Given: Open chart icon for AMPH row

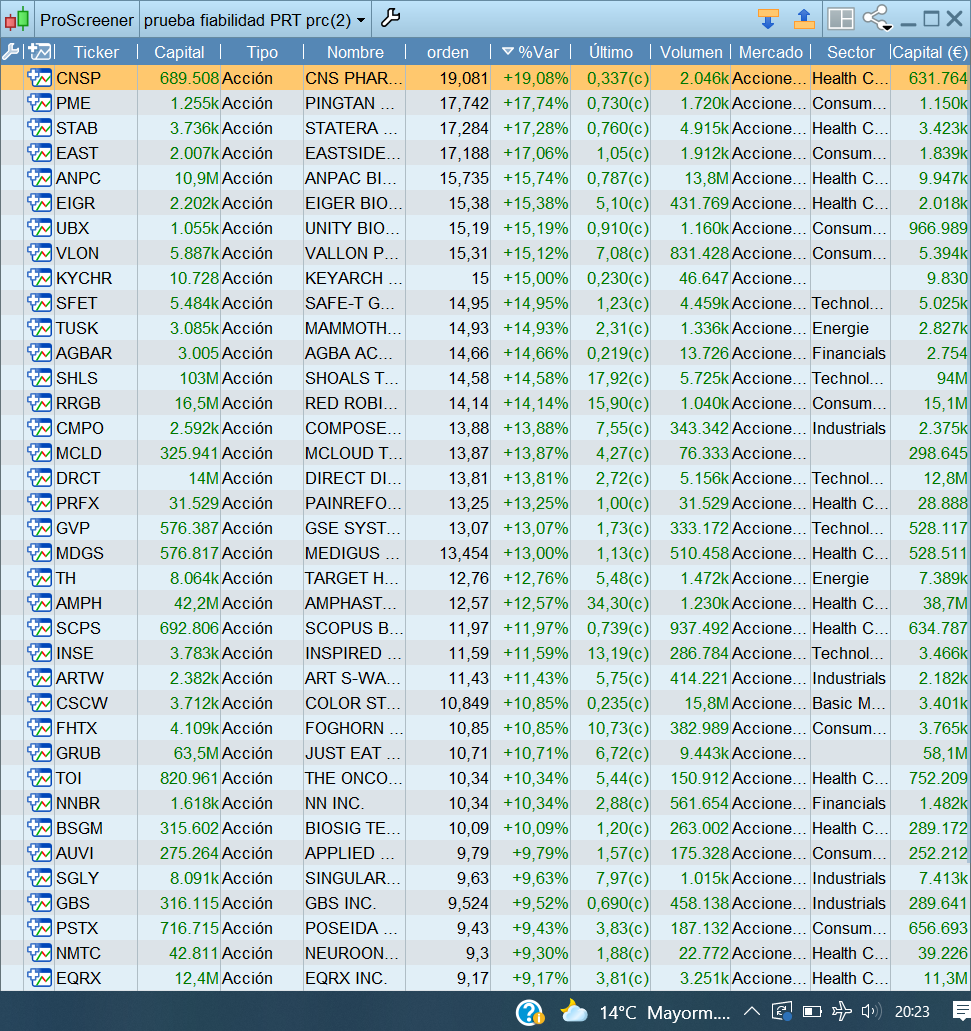Looking at the screenshot, I should 39,603.
